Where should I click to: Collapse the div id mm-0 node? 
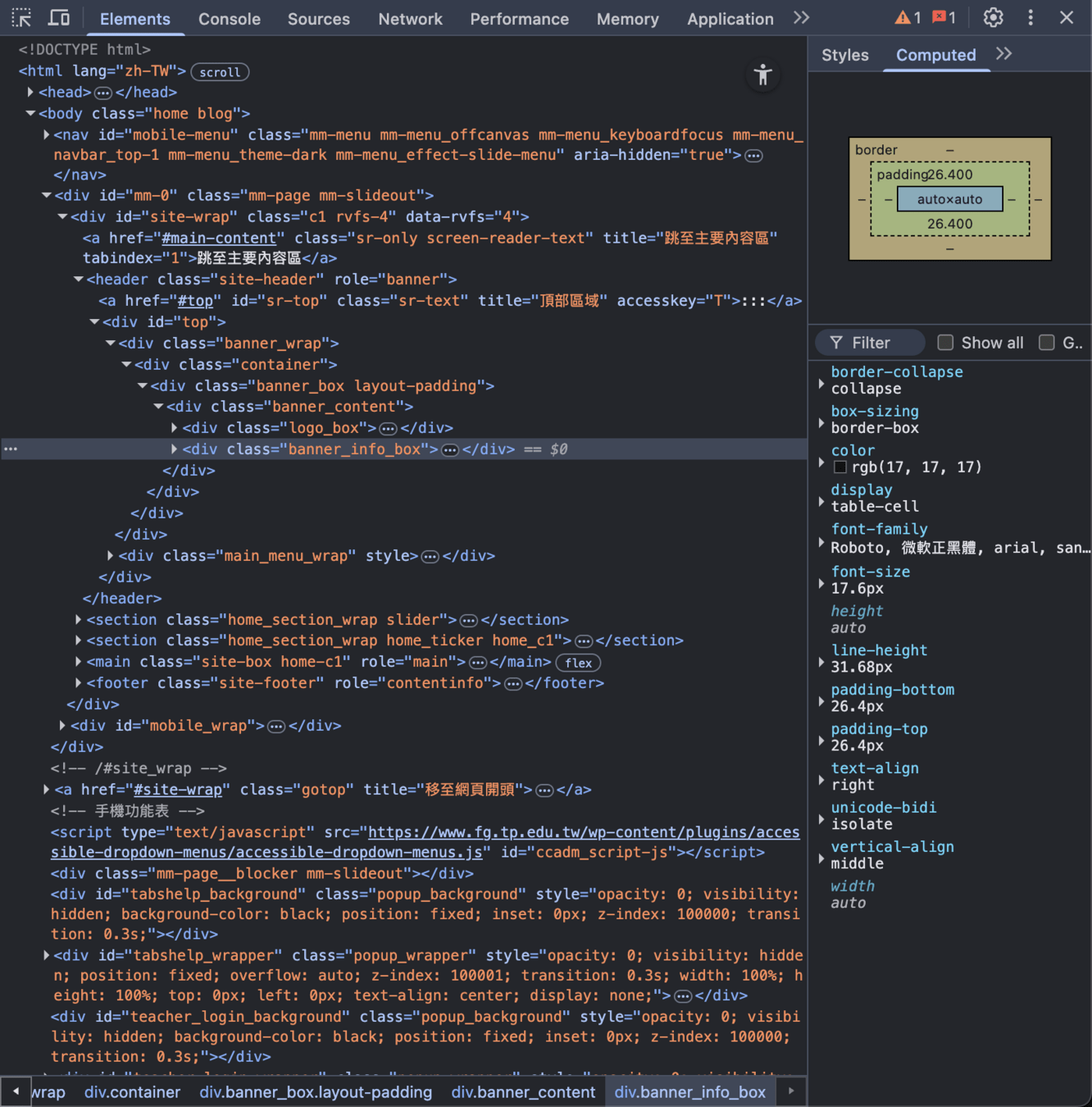coord(46,195)
